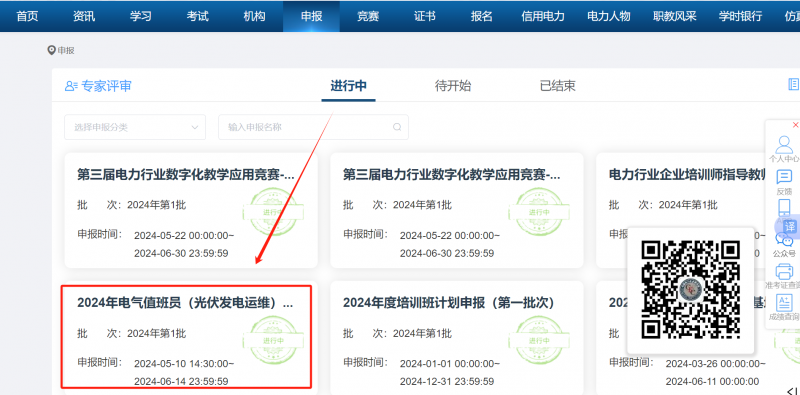Click the mobile APP phone icon
The image size is (800, 395).
click(x=784, y=208)
